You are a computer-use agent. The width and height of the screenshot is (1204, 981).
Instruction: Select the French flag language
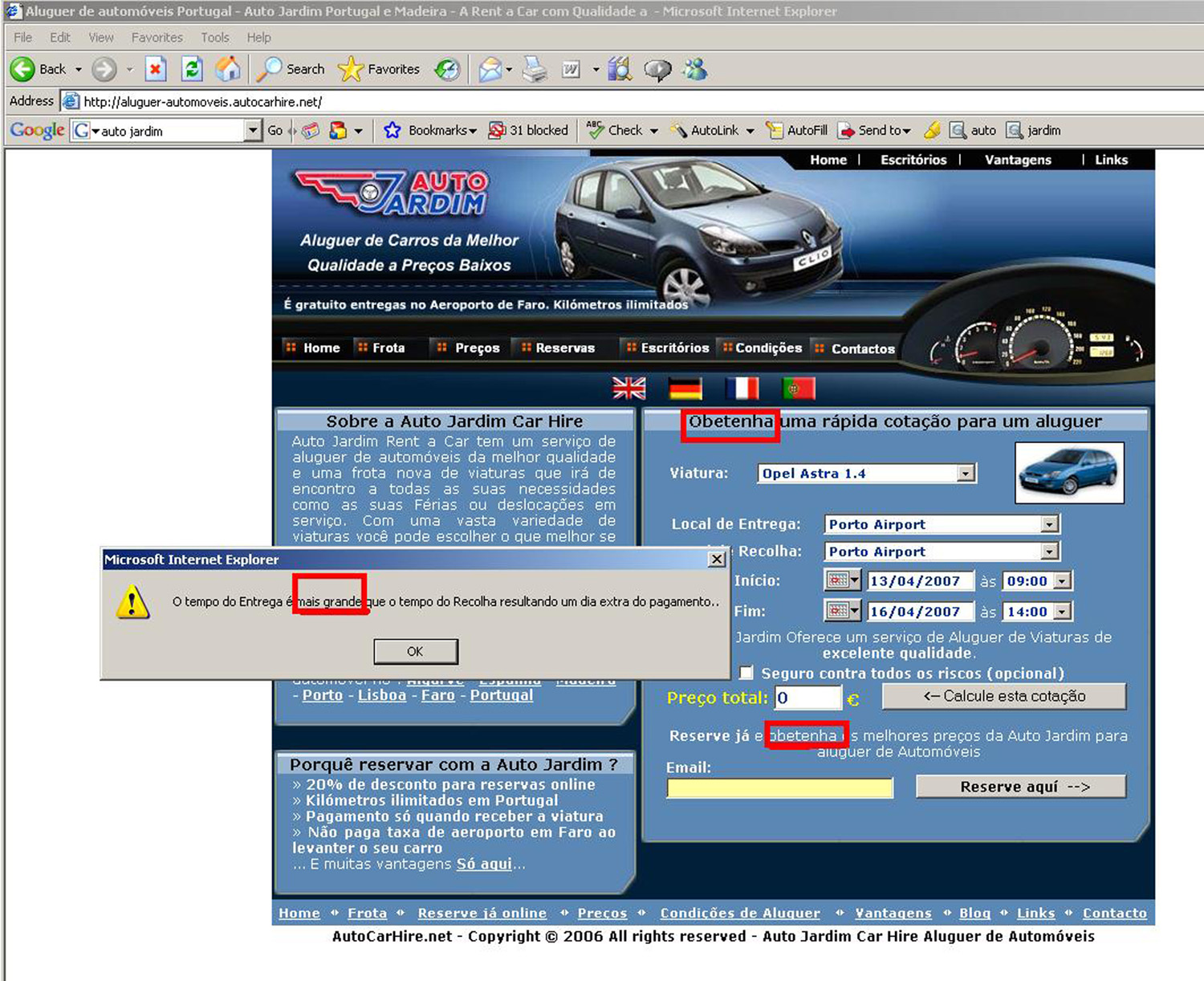(742, 389)
